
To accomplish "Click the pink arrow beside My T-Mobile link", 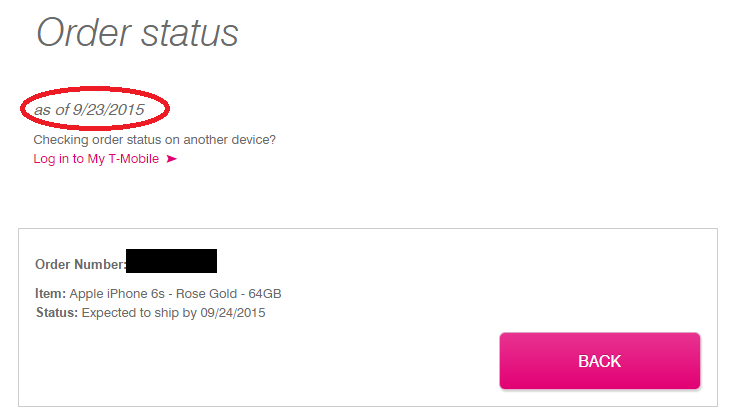I will 171,159.
